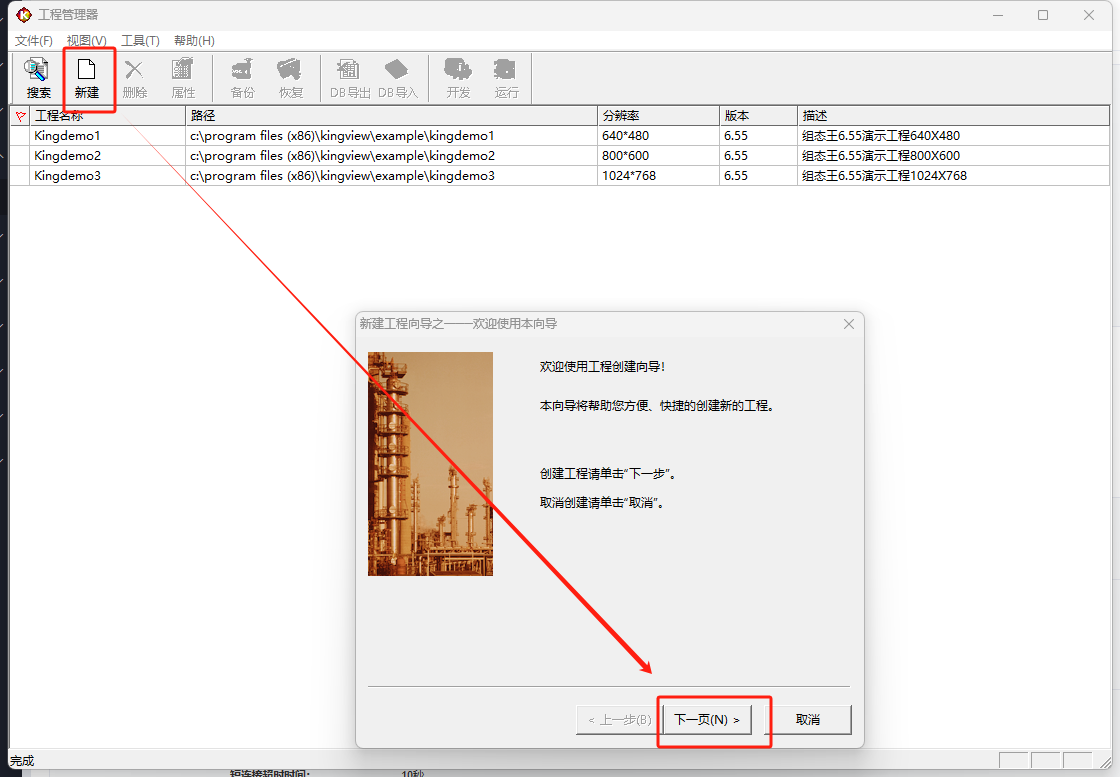Click the 搜索 (Search) toolbar icon
Image resolution: width=1120 pixels, height=777 pixels.
(x=38, y=78)
